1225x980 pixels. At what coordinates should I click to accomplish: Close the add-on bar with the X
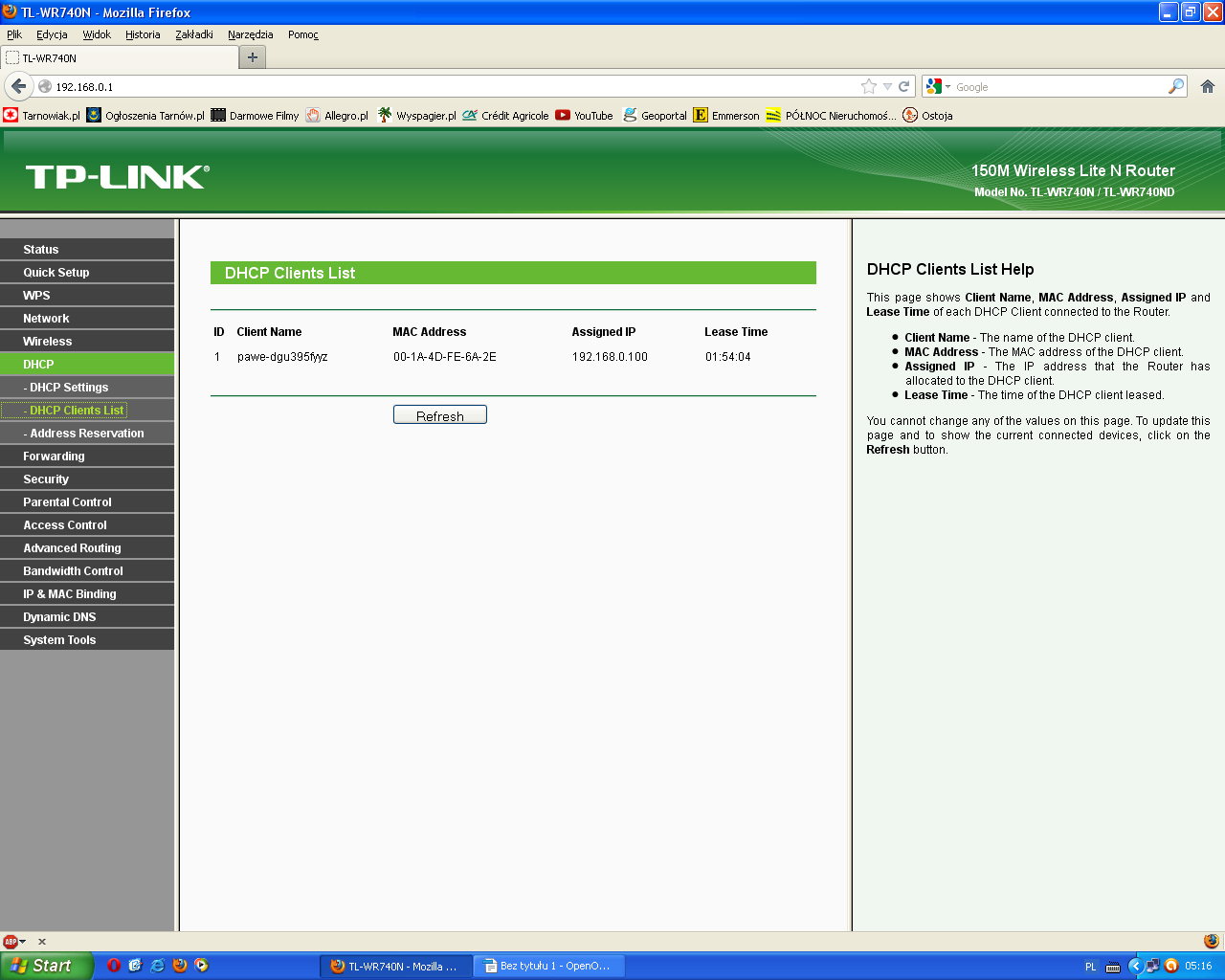[x=42, y=942]
